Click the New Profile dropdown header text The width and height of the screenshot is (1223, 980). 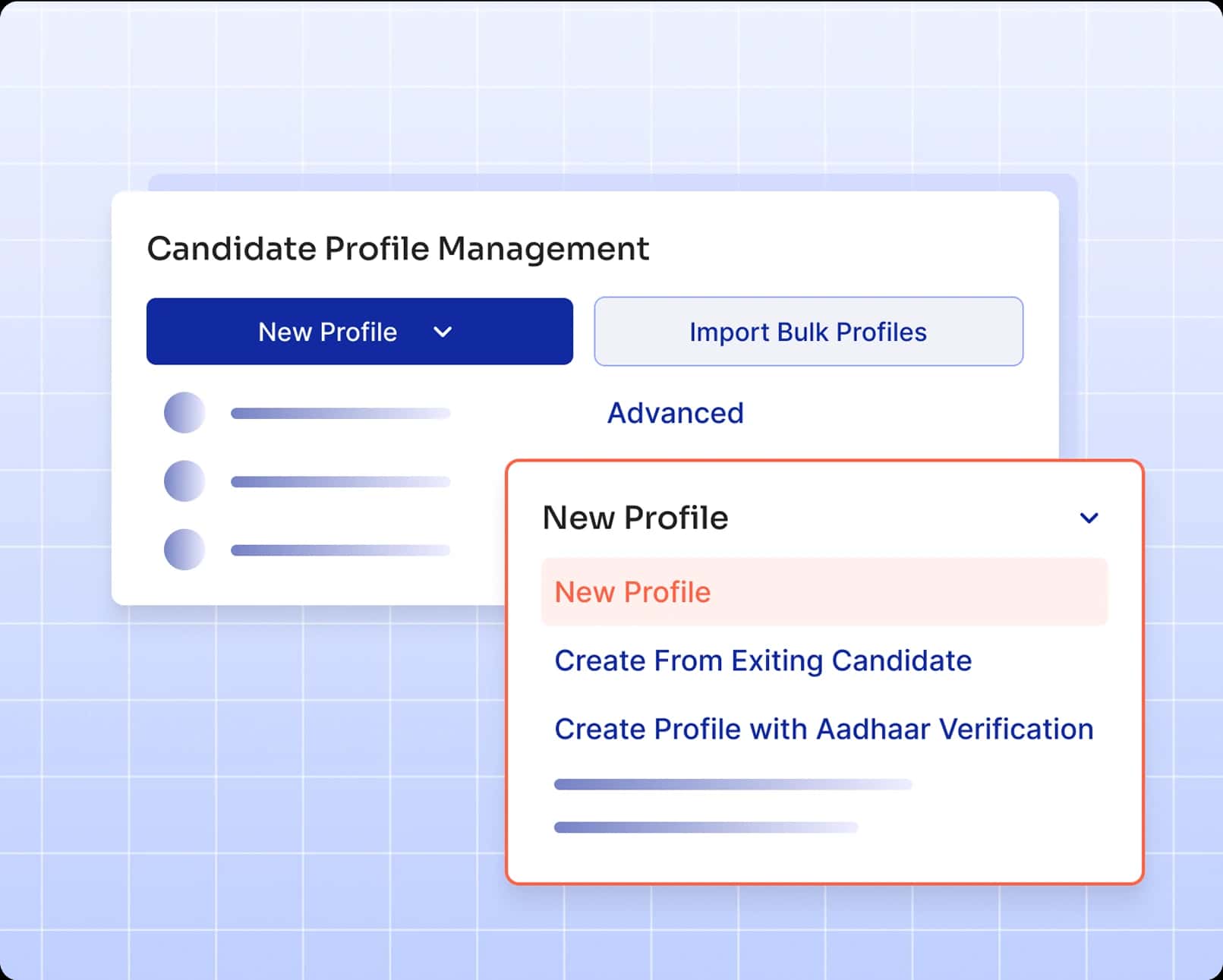coord(635,518)
